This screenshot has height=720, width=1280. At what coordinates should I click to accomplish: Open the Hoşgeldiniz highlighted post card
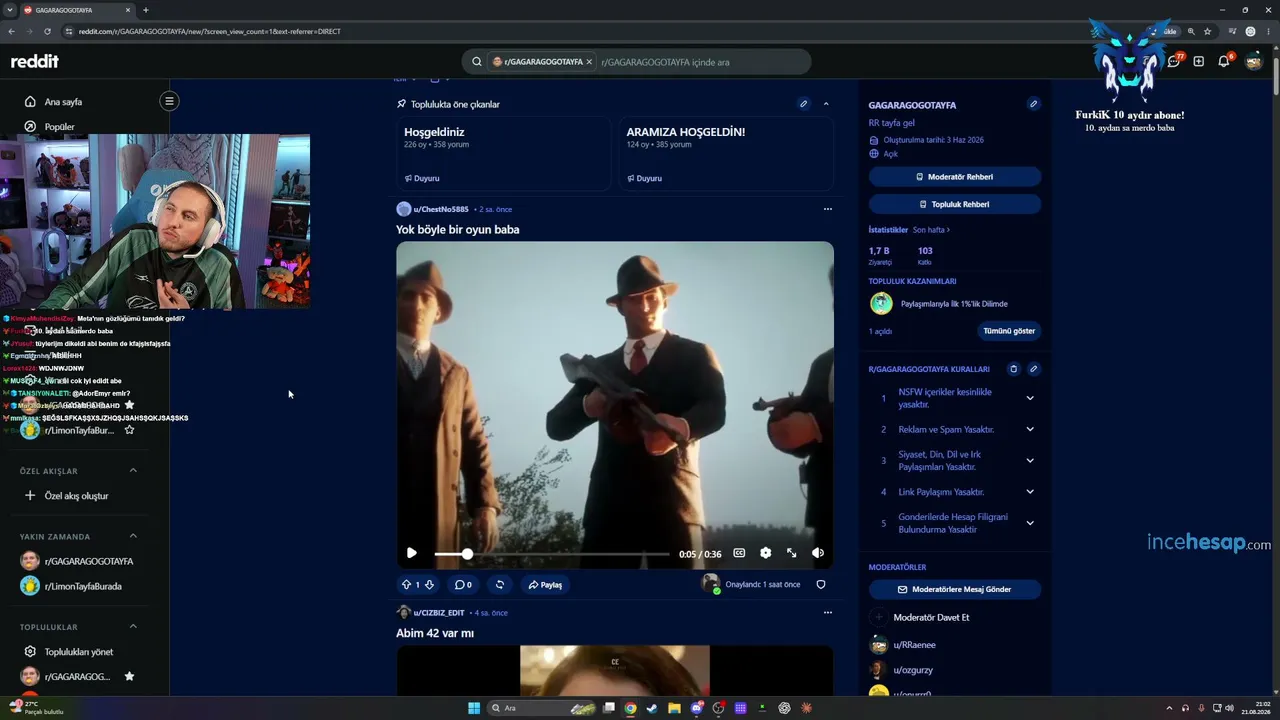point(504,154)
